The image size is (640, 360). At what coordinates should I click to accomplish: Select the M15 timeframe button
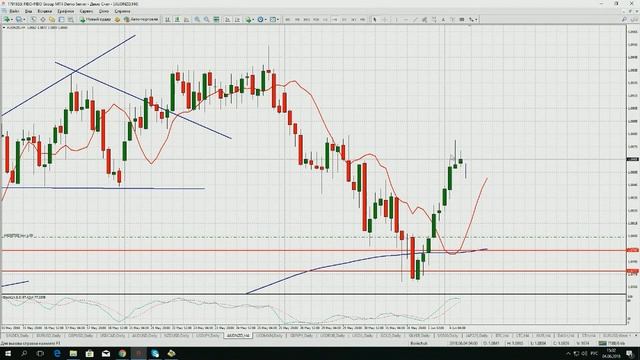click(x=307, y=19)
